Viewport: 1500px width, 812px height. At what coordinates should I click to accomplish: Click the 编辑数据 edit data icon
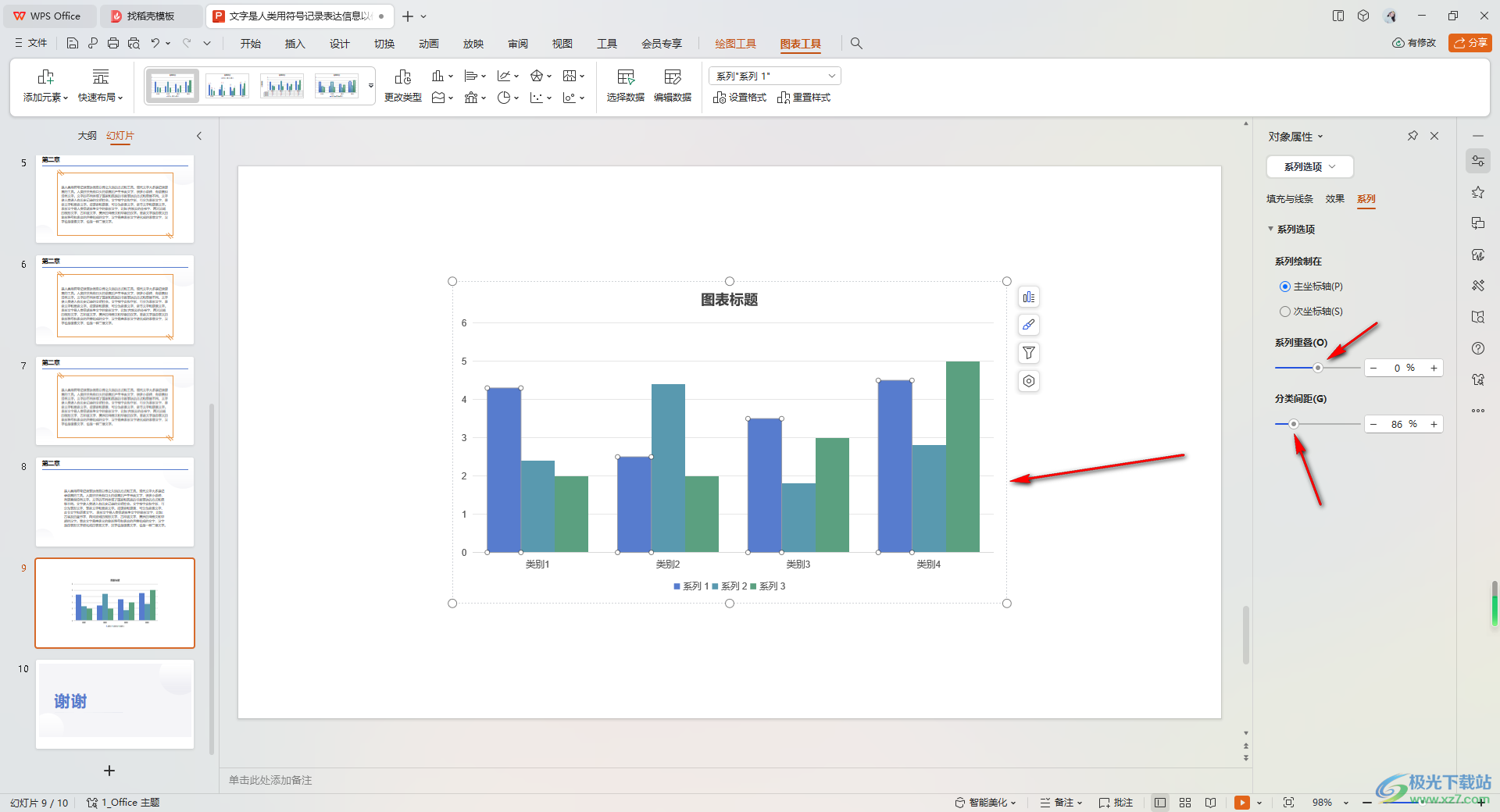[x=673, y=86]
